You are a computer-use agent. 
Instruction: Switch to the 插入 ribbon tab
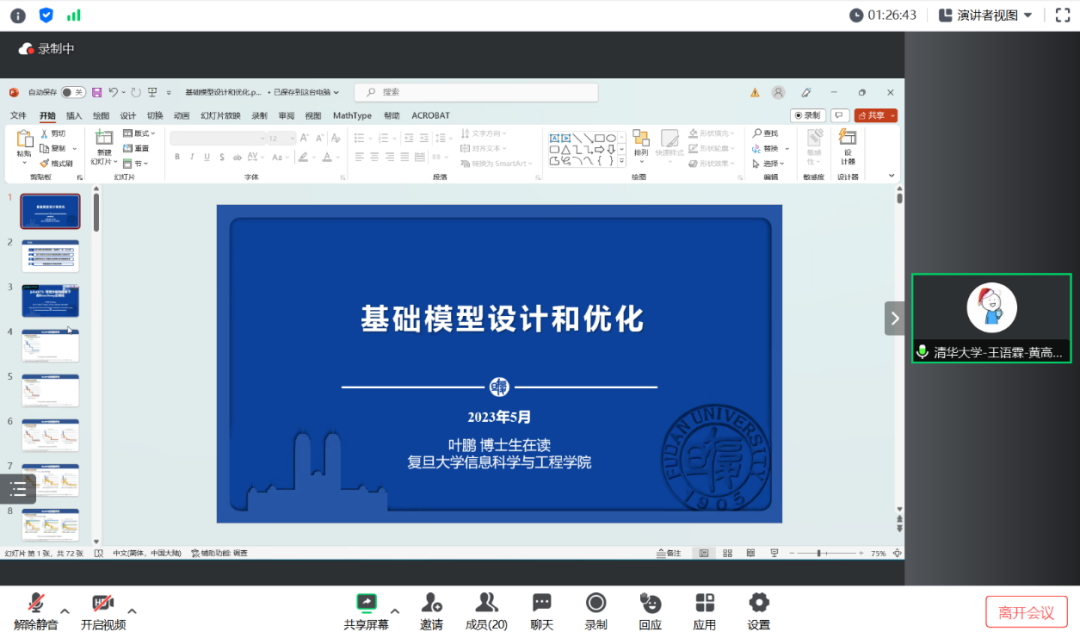[74, 116]
